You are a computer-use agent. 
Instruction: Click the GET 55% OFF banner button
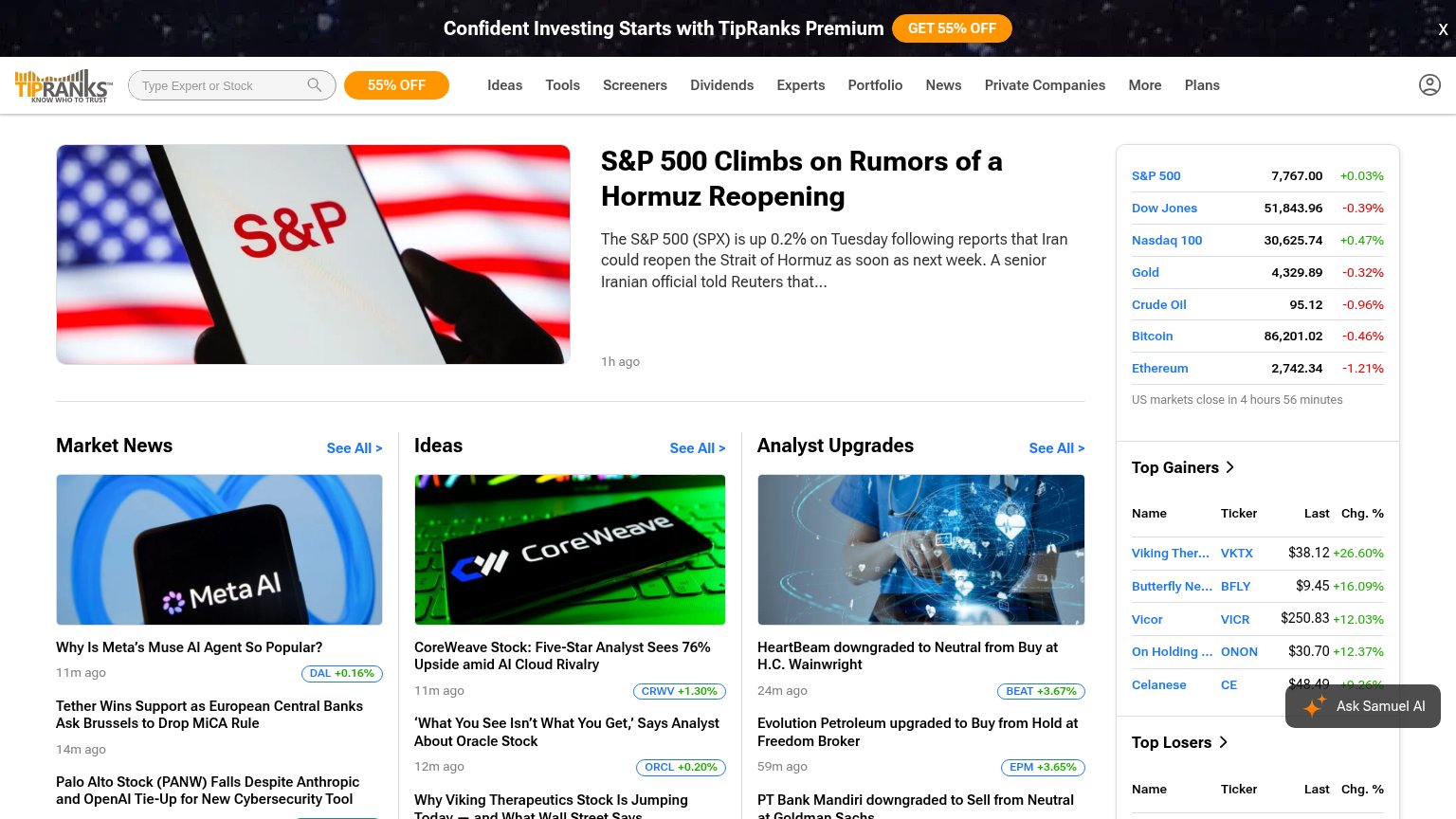click(952, 28)
